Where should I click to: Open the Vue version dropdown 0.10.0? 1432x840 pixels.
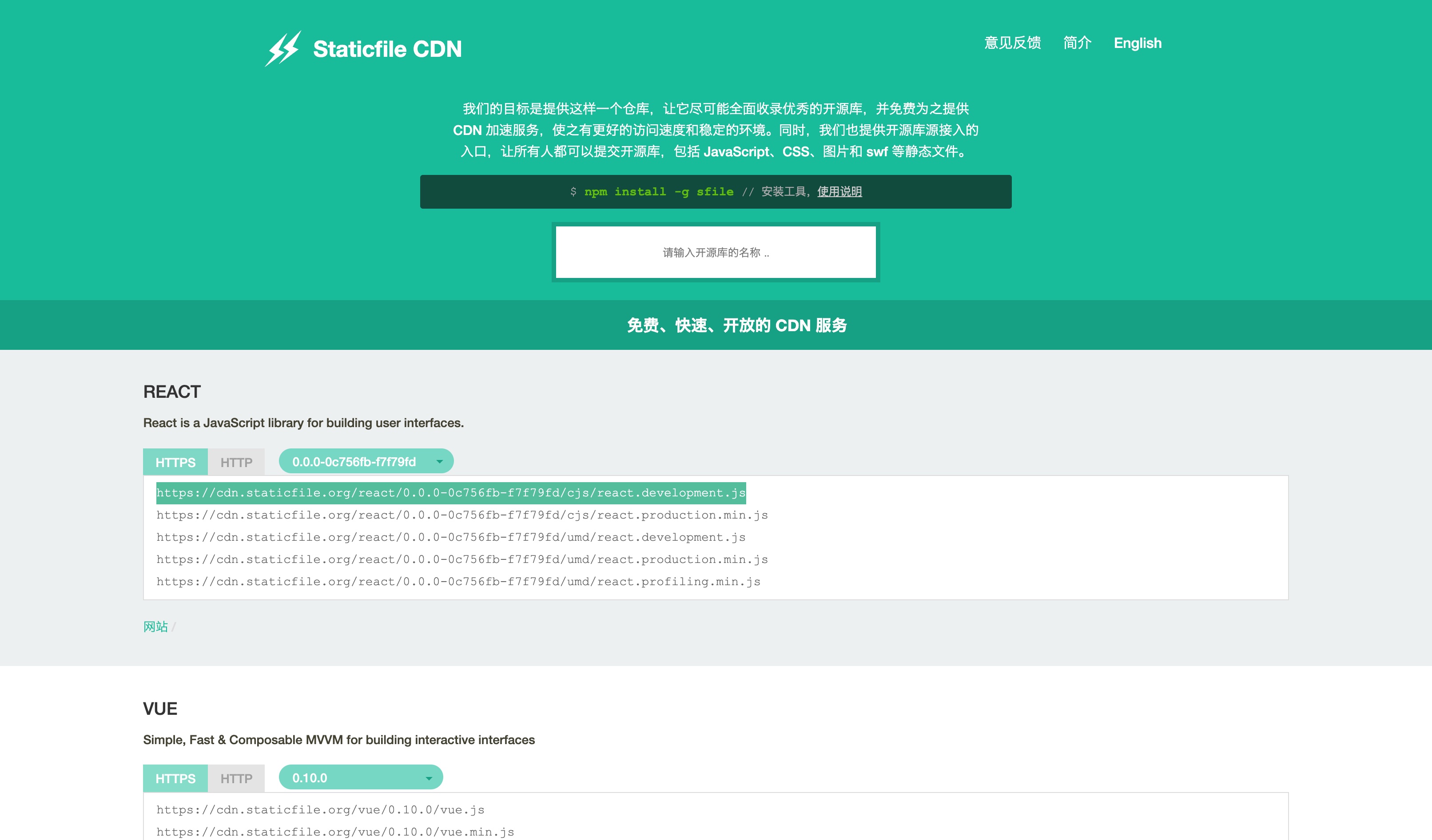[x=361, y=777]
